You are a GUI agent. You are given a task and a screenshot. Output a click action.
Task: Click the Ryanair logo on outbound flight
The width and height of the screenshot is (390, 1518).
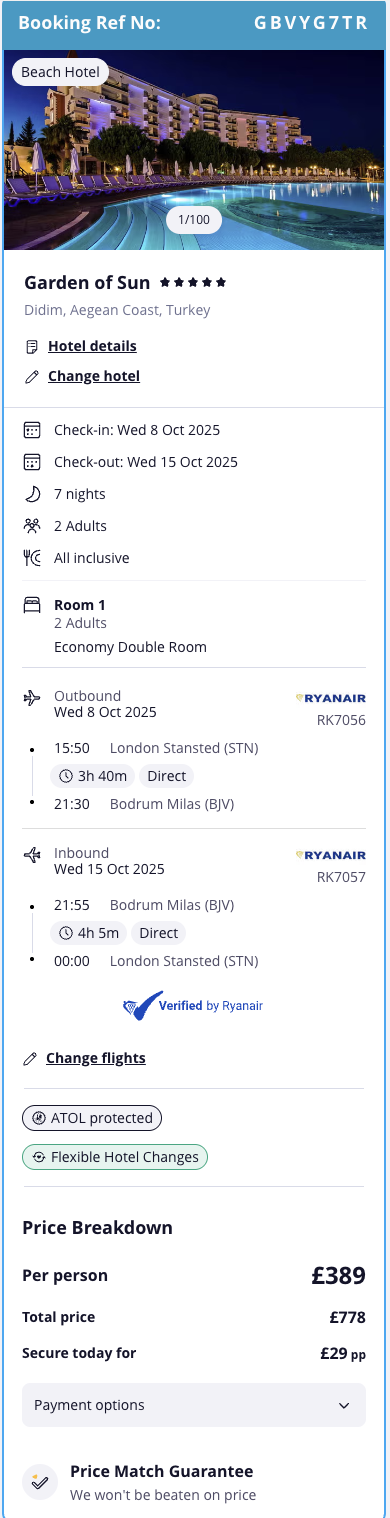[331, 697]
